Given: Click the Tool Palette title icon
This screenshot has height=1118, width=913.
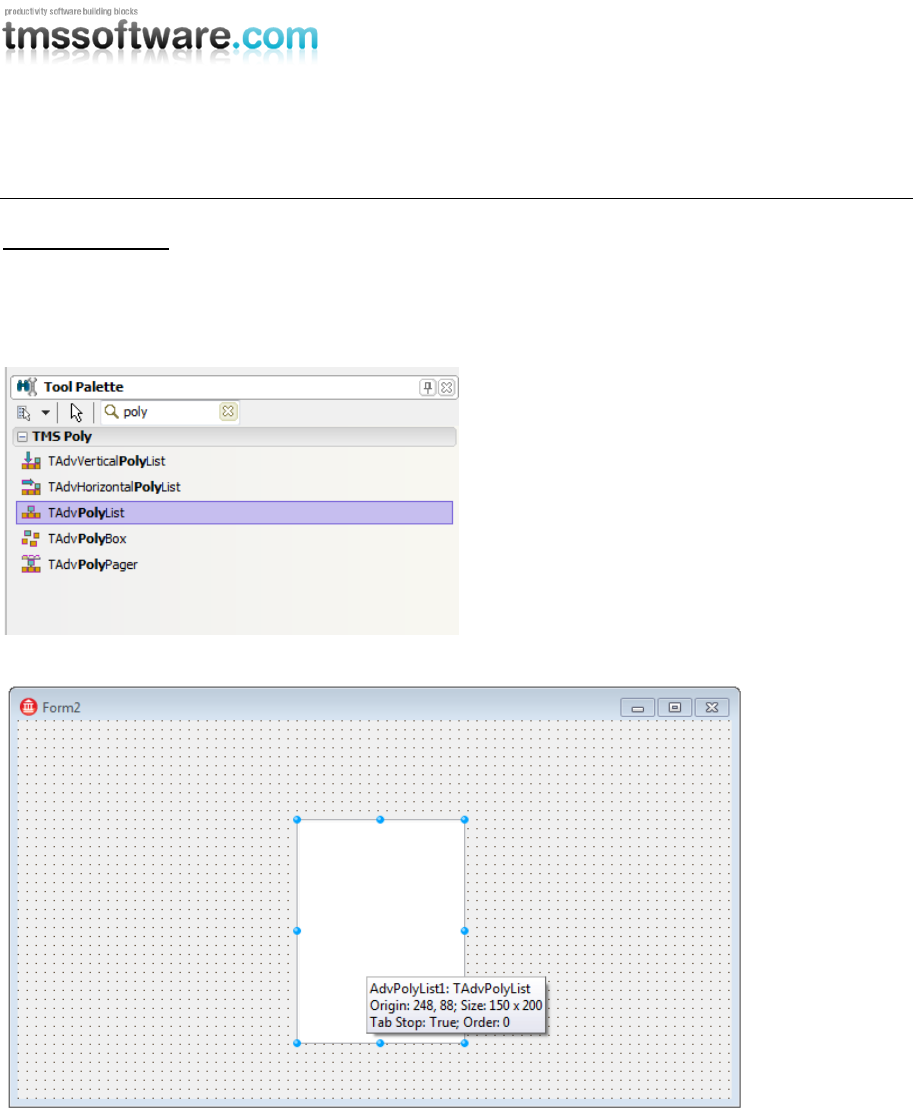Looking at the screenshot, I should click(x=26, y=386).
